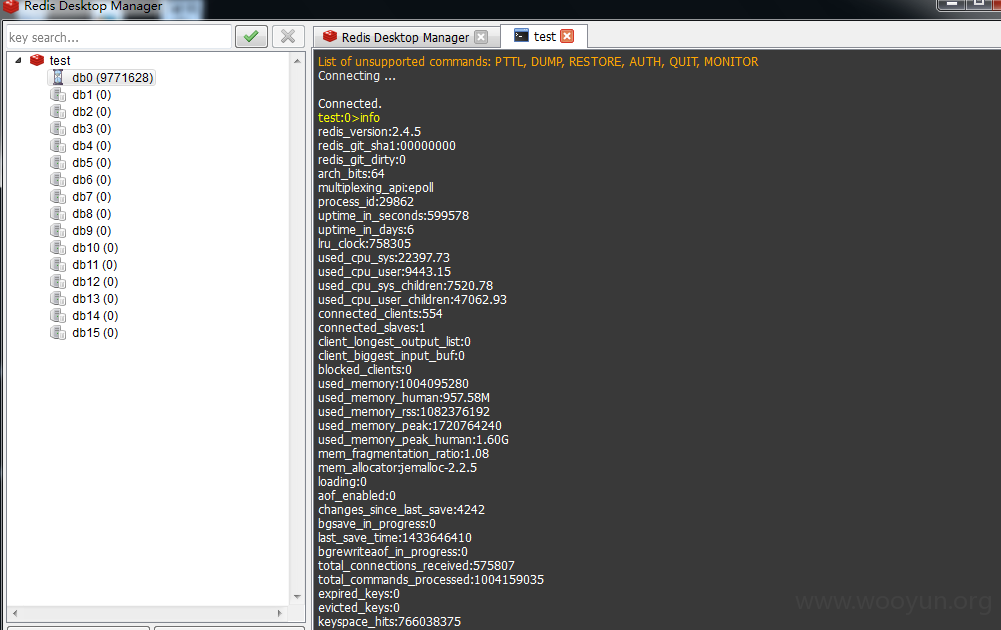
Task: Select the db9 (0) database entry
Action: (x=91, y=230)
